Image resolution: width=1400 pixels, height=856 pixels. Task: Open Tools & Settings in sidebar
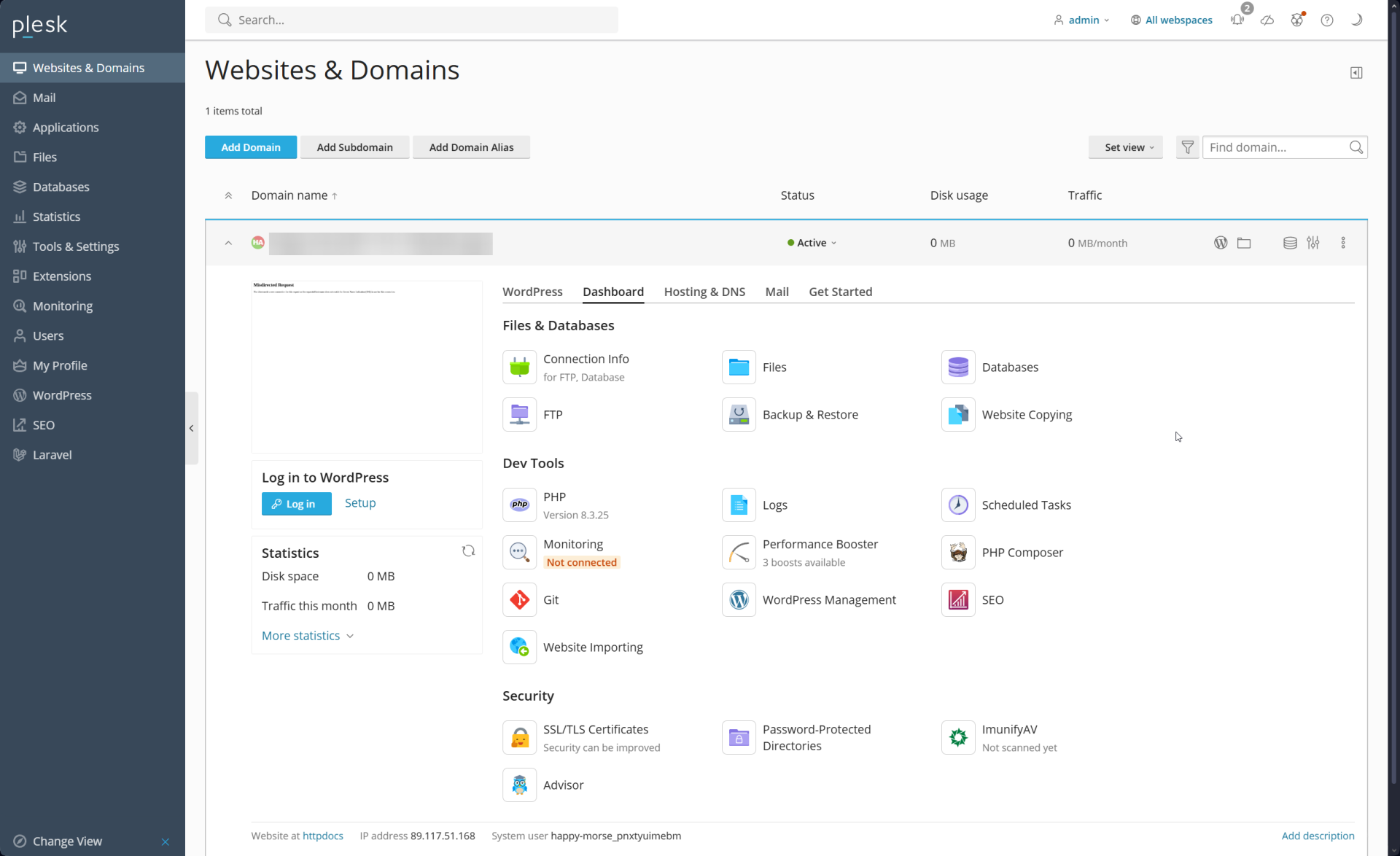pyautogui.click(x=93, y=246)
